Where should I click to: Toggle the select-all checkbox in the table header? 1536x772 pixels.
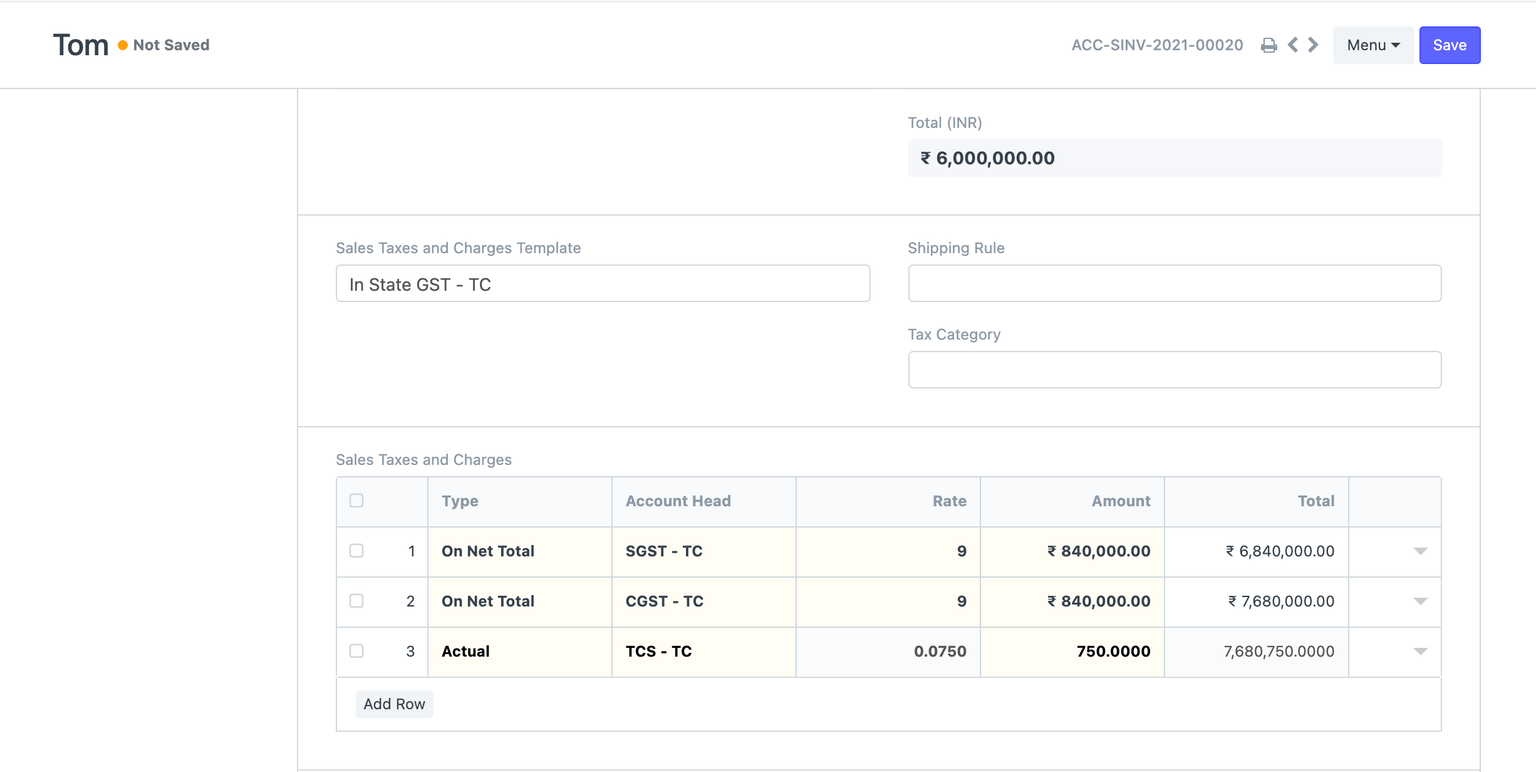[x=357, y=499]
